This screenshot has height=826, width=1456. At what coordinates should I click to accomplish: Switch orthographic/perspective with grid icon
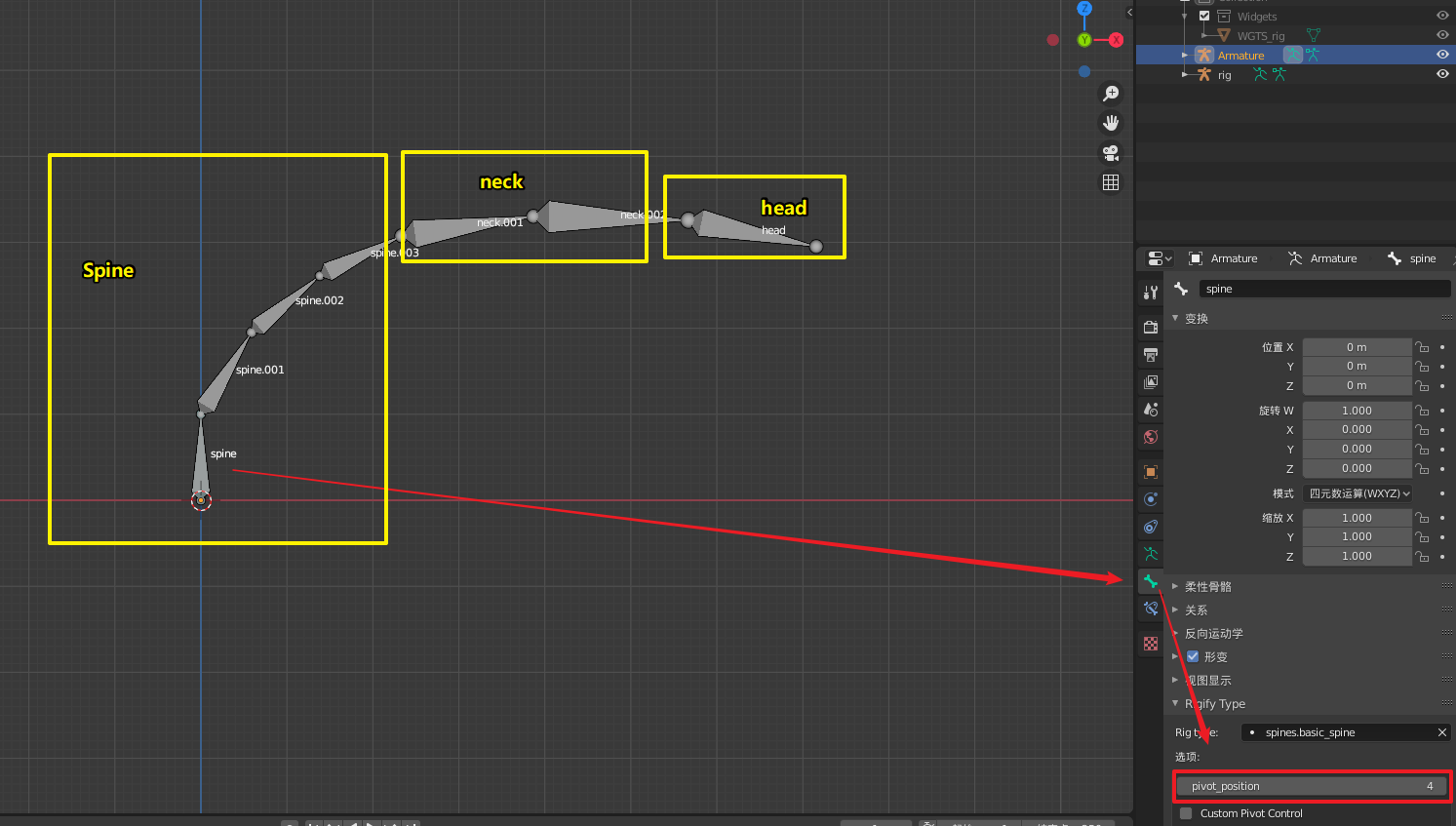pos(1111,182)
